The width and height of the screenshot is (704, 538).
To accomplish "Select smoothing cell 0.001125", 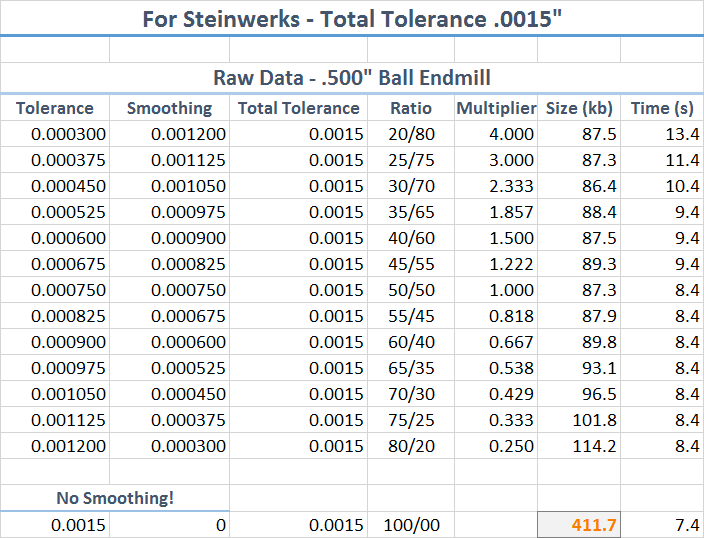I will 170,160.
